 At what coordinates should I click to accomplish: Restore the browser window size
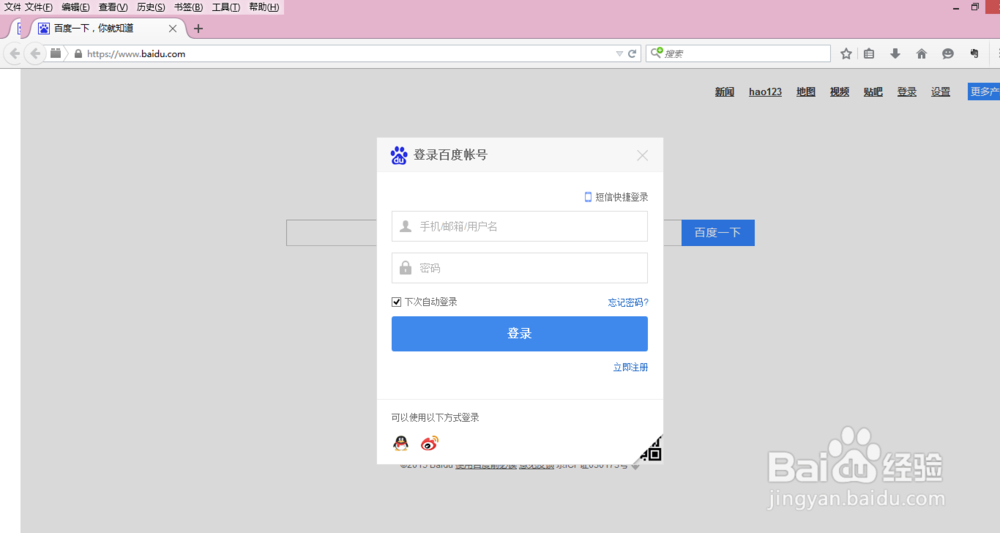pyautogui.click(x=975, y=7)
